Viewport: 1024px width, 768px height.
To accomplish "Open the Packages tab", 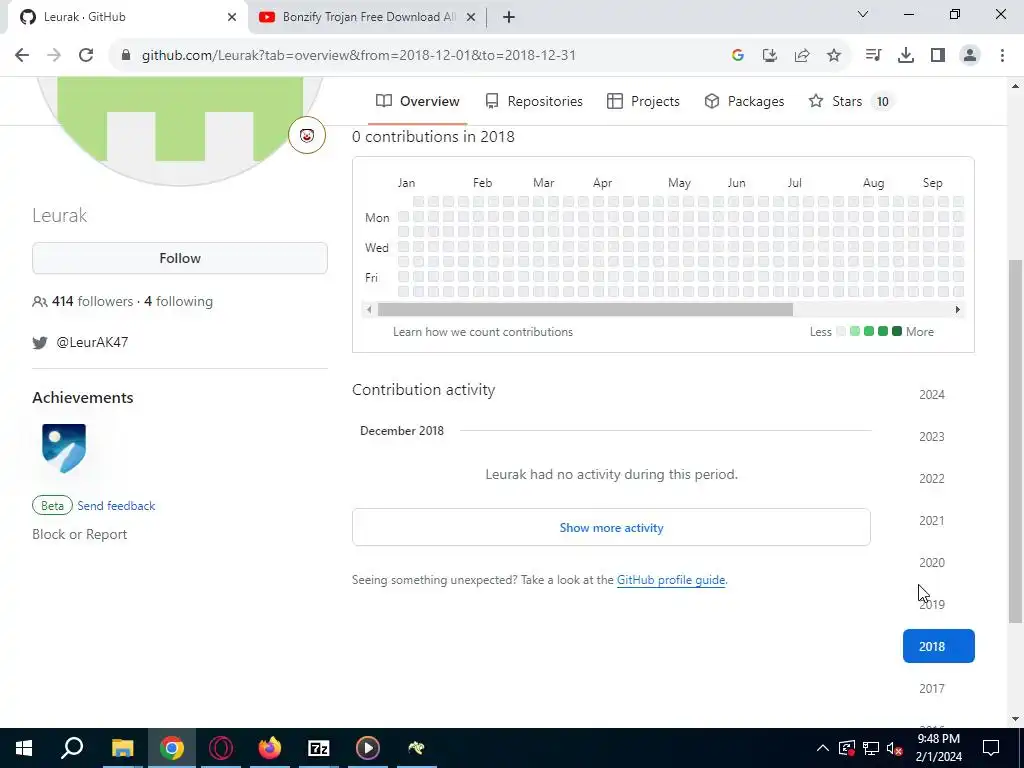I will point(744,101).
